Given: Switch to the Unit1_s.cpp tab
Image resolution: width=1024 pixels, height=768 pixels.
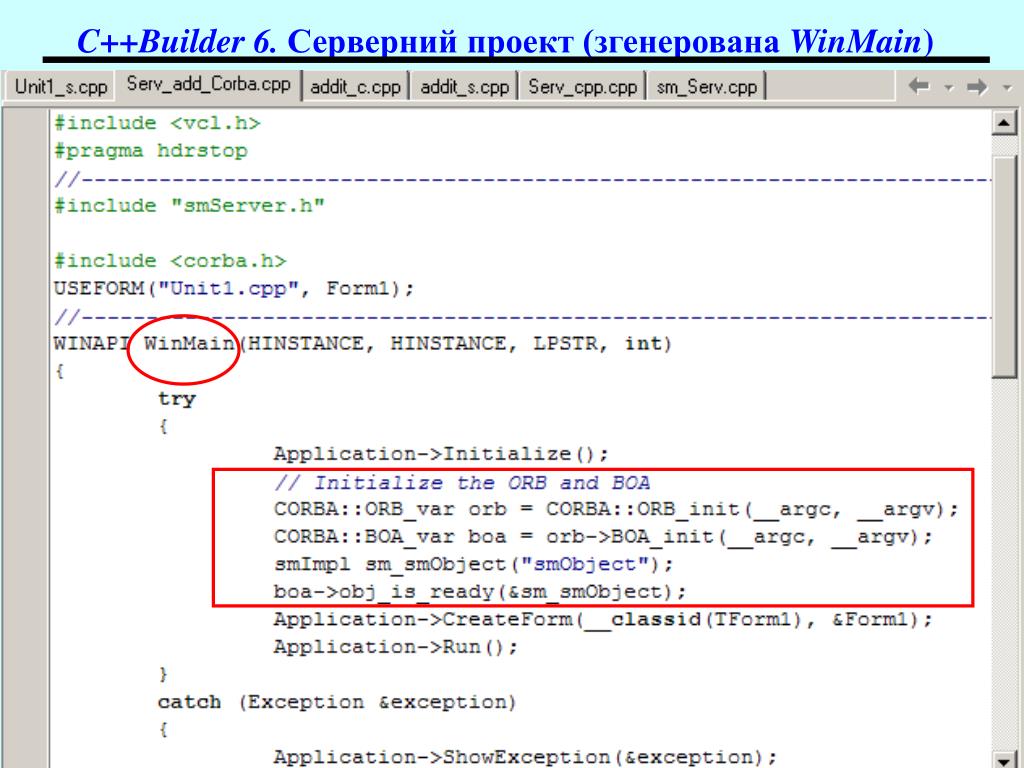Looking at the screenshot, I should (60, 86).
